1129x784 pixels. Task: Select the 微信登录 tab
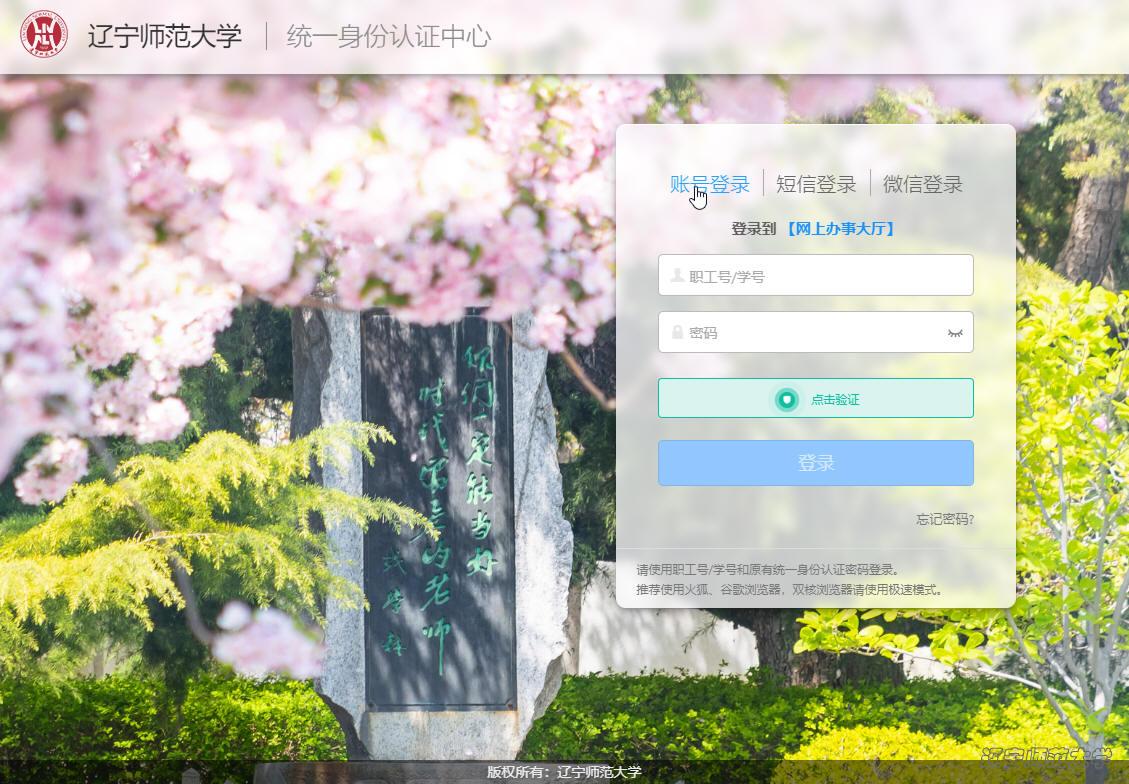point(922,184)
